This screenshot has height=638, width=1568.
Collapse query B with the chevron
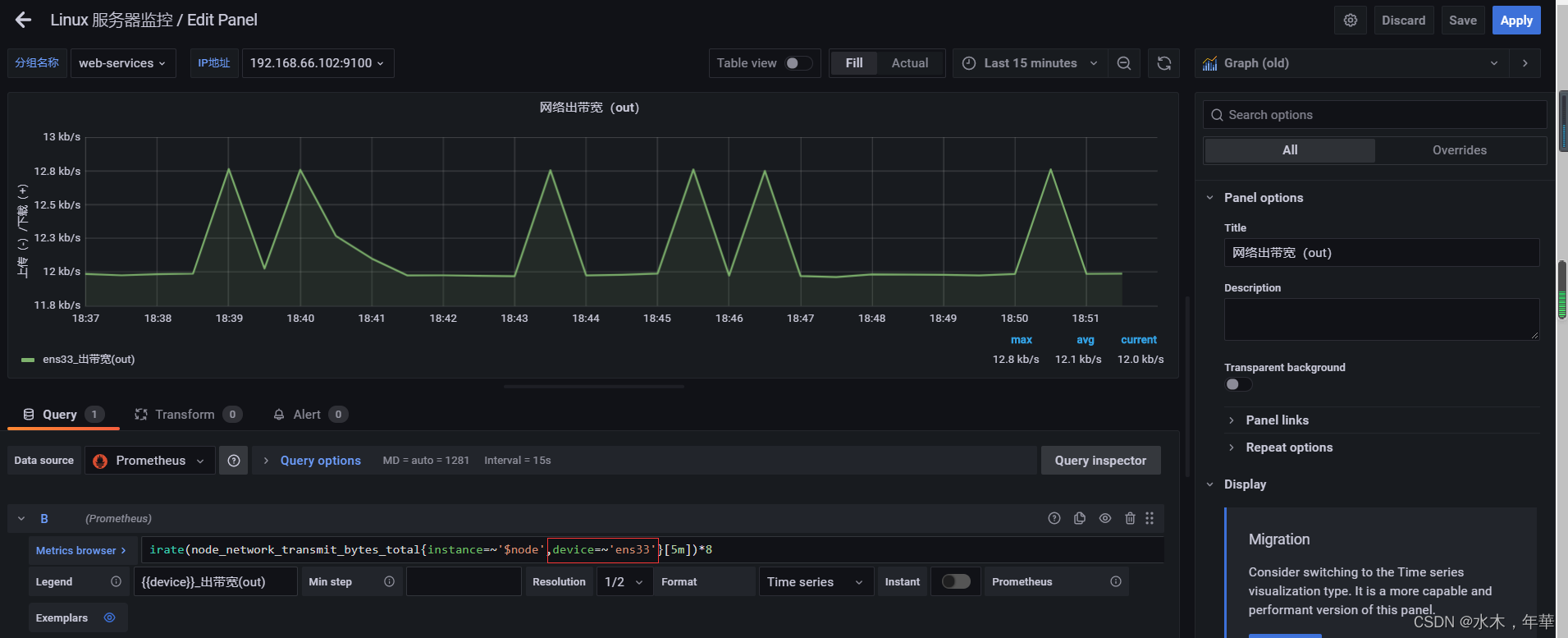pyautogui.click(x=21, y=518)
